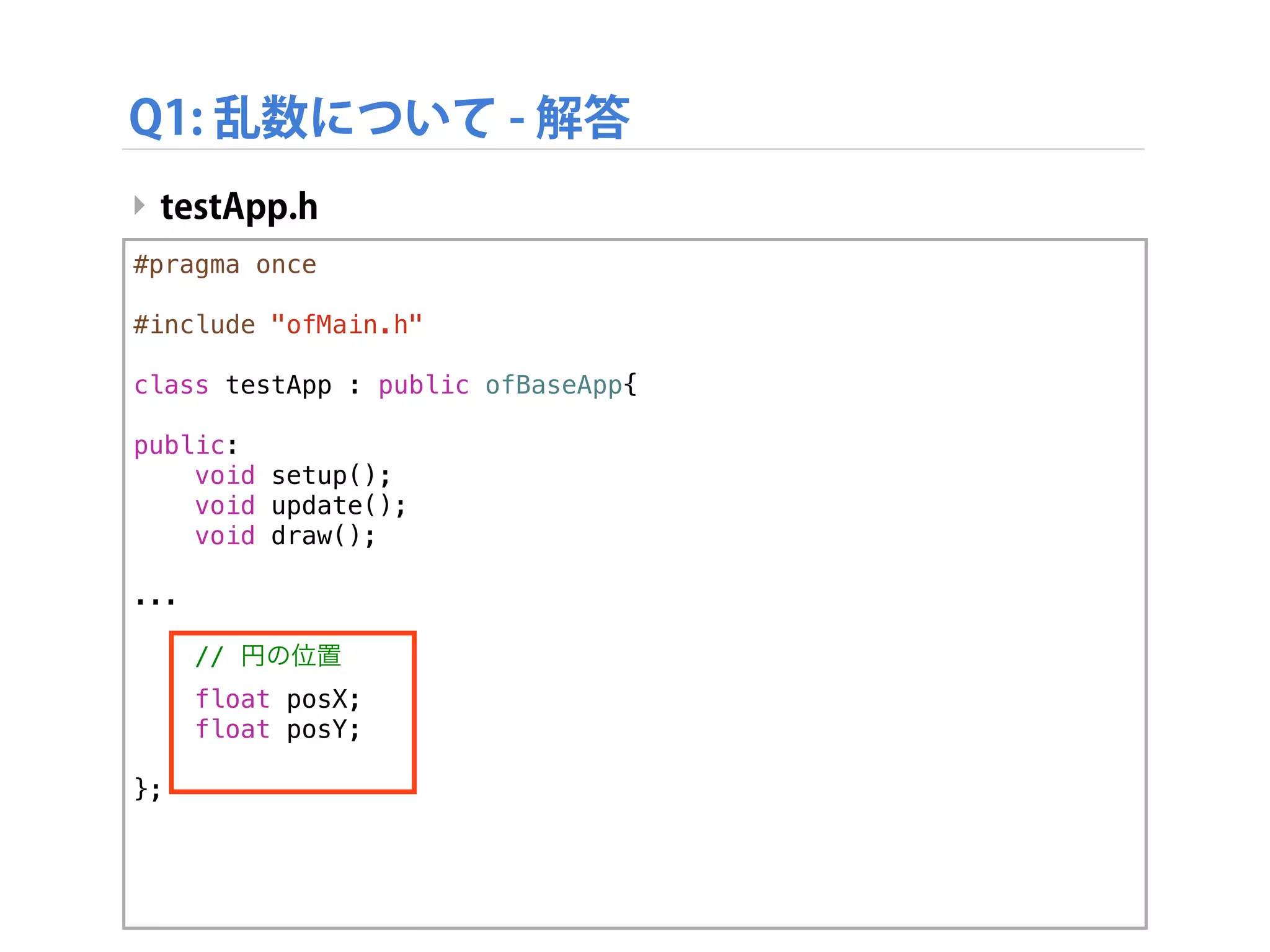Image resolution: width=1270 pixels, height=952 pixels.
Task: Select the closing '};' line
Action: (148, 790)
